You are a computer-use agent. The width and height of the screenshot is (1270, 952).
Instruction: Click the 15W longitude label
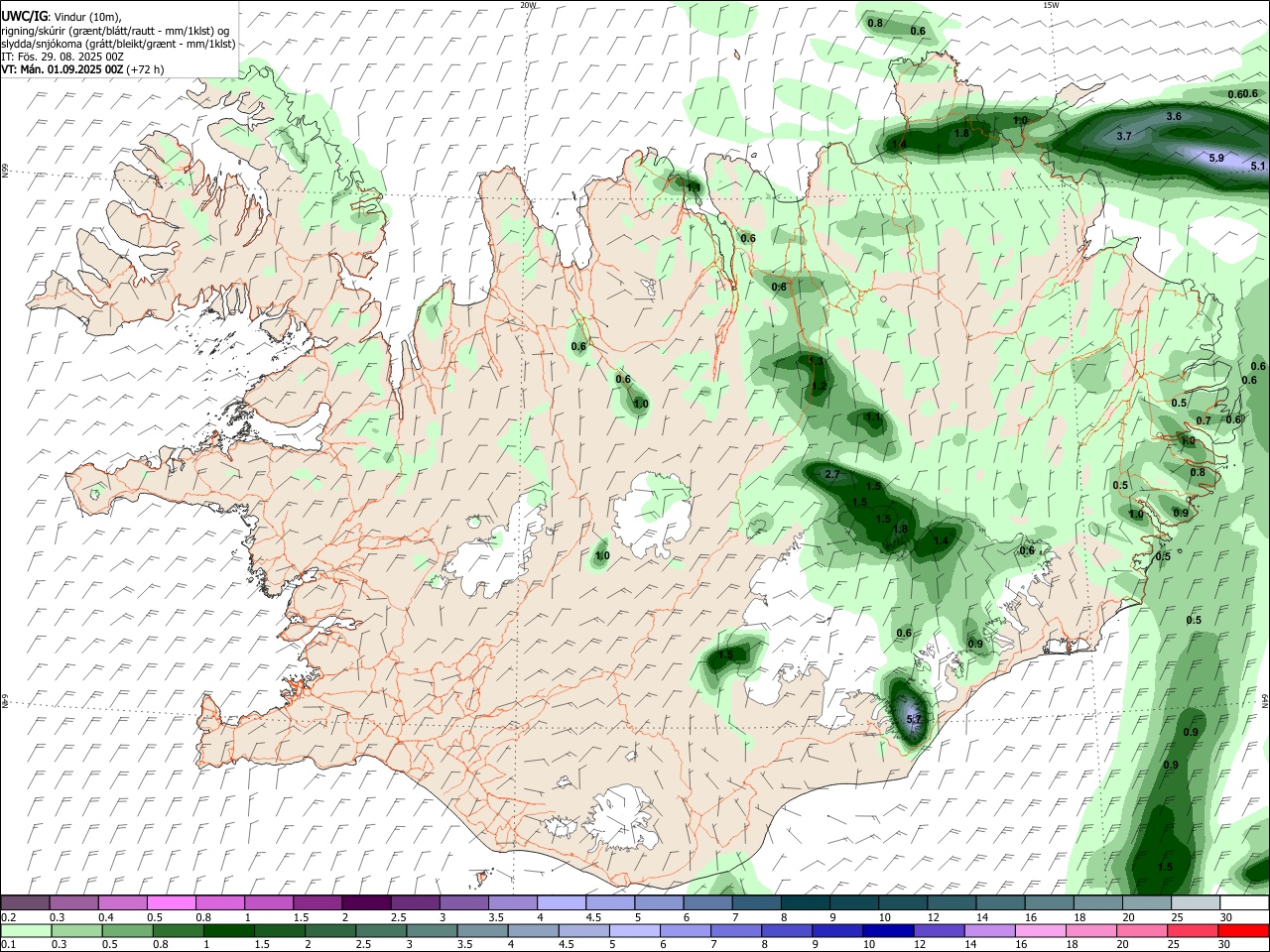click(1051, 5)
